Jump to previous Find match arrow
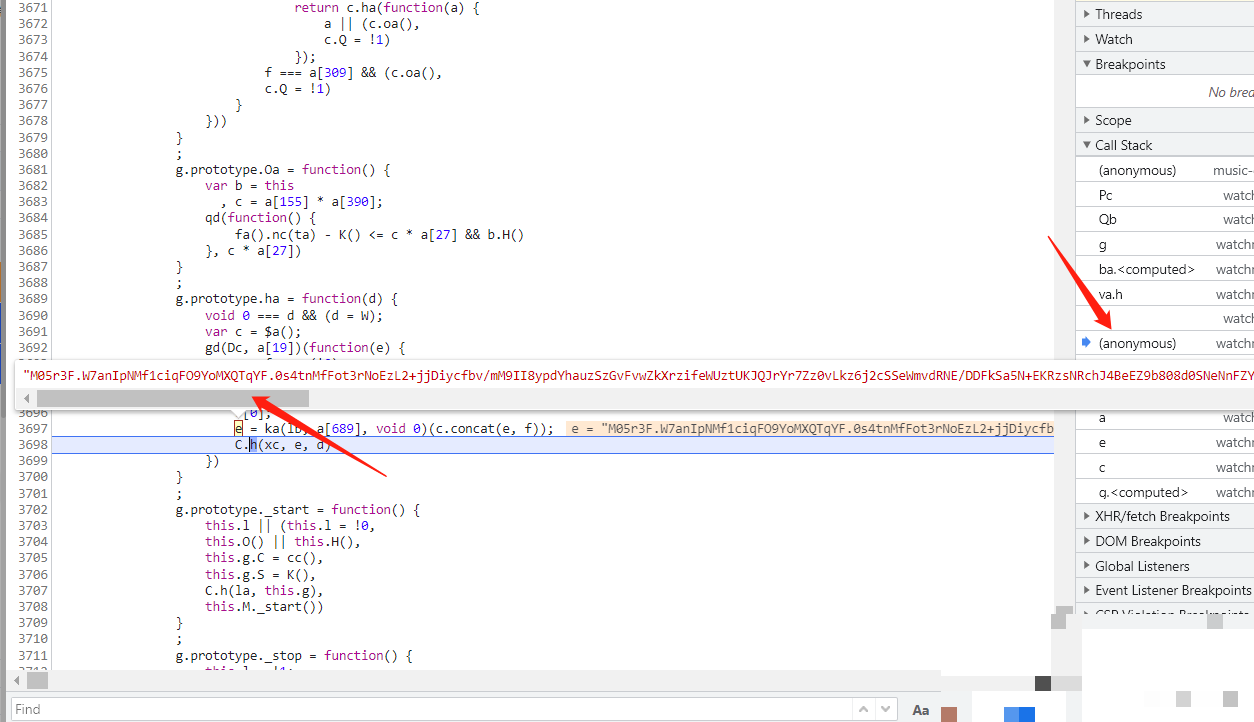This screenshot has width=1254, height=722. click(861, 709)
